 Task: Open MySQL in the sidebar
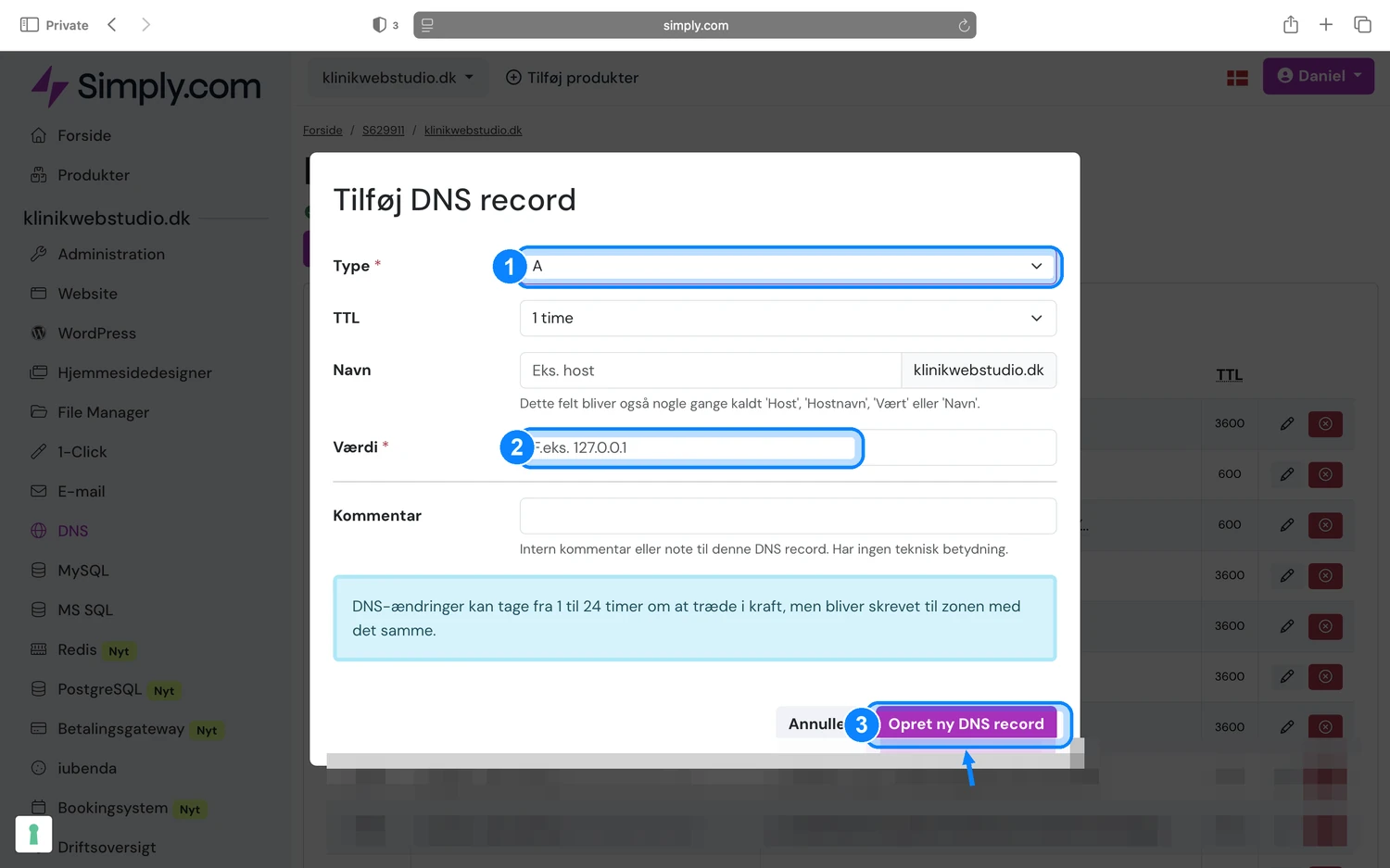tap(82, 571)
